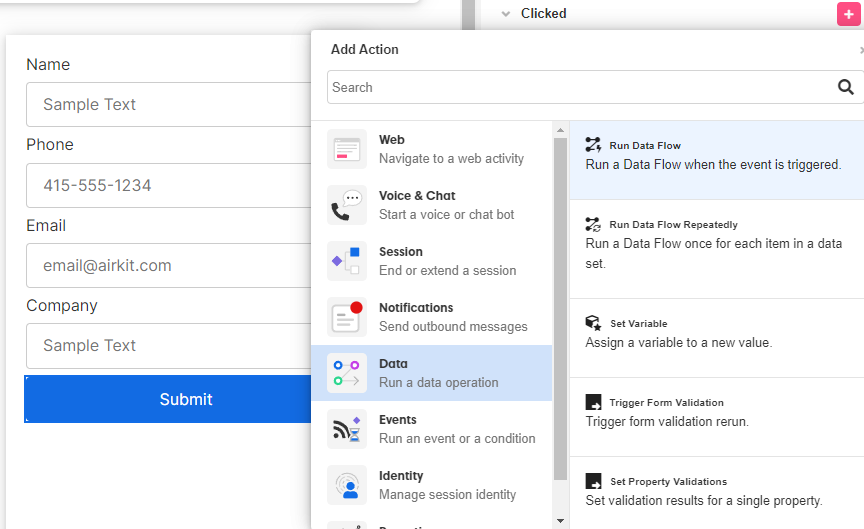Click the Session category icon
Screen dimensions: 864x529
pos(347,261)
